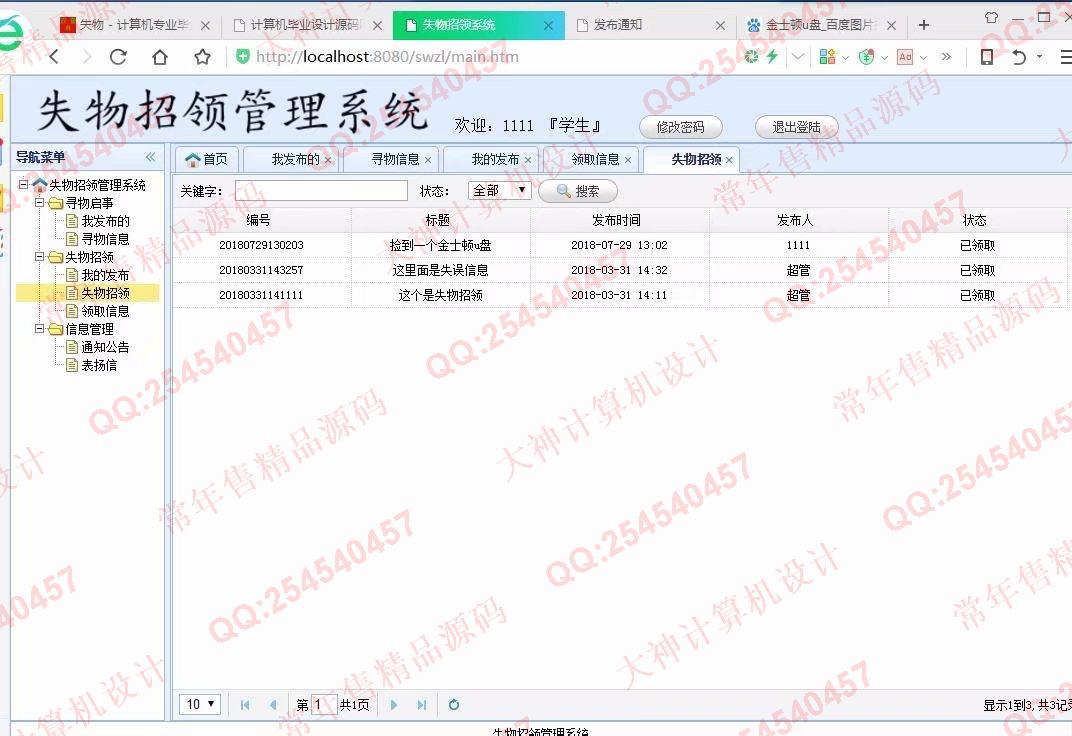Click the 关键字 search input field
The image size is (1072, 736).
321,191
